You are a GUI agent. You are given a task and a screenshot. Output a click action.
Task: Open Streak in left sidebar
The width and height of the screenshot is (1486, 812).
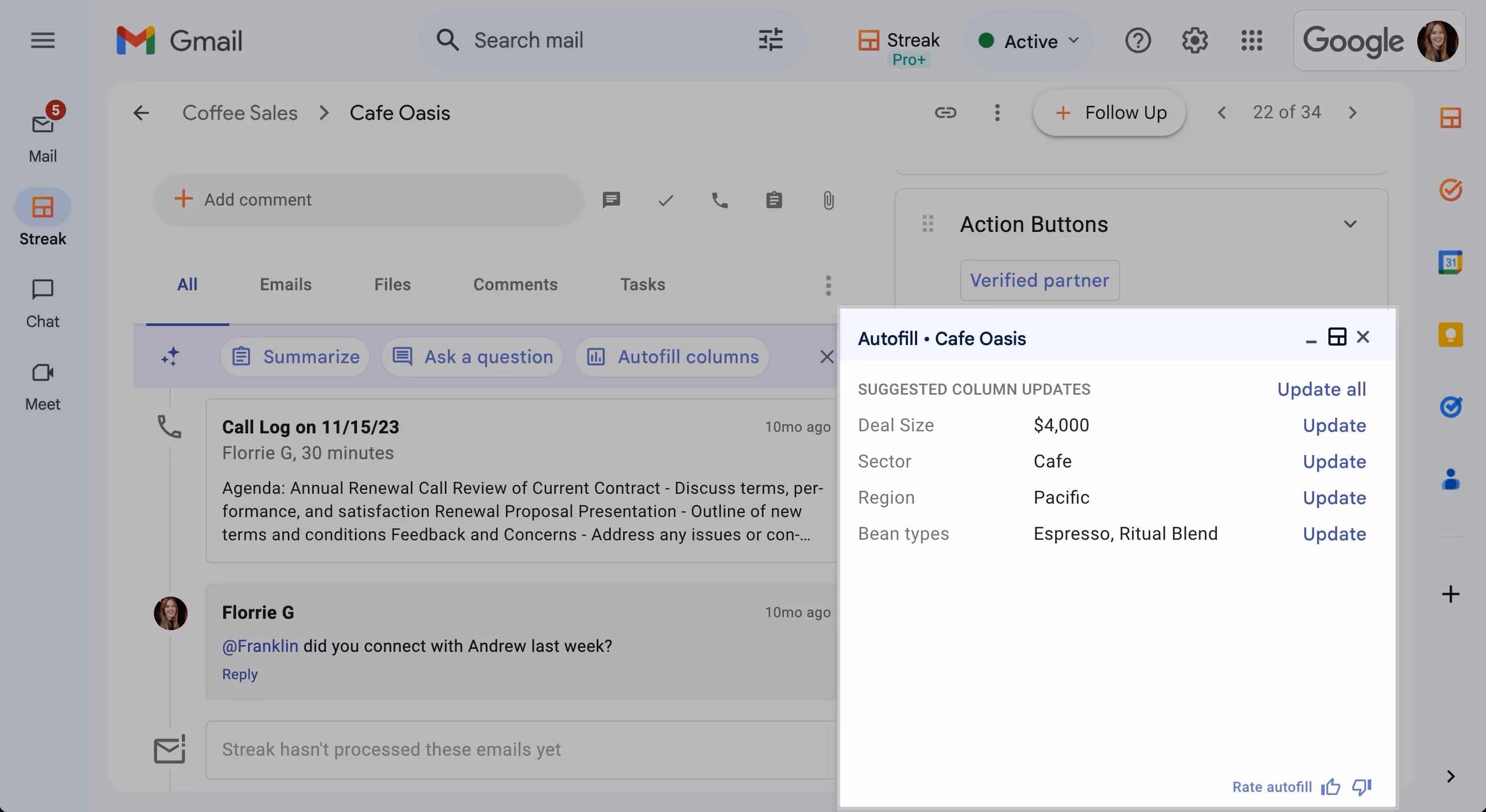click(x=42, y=217)
